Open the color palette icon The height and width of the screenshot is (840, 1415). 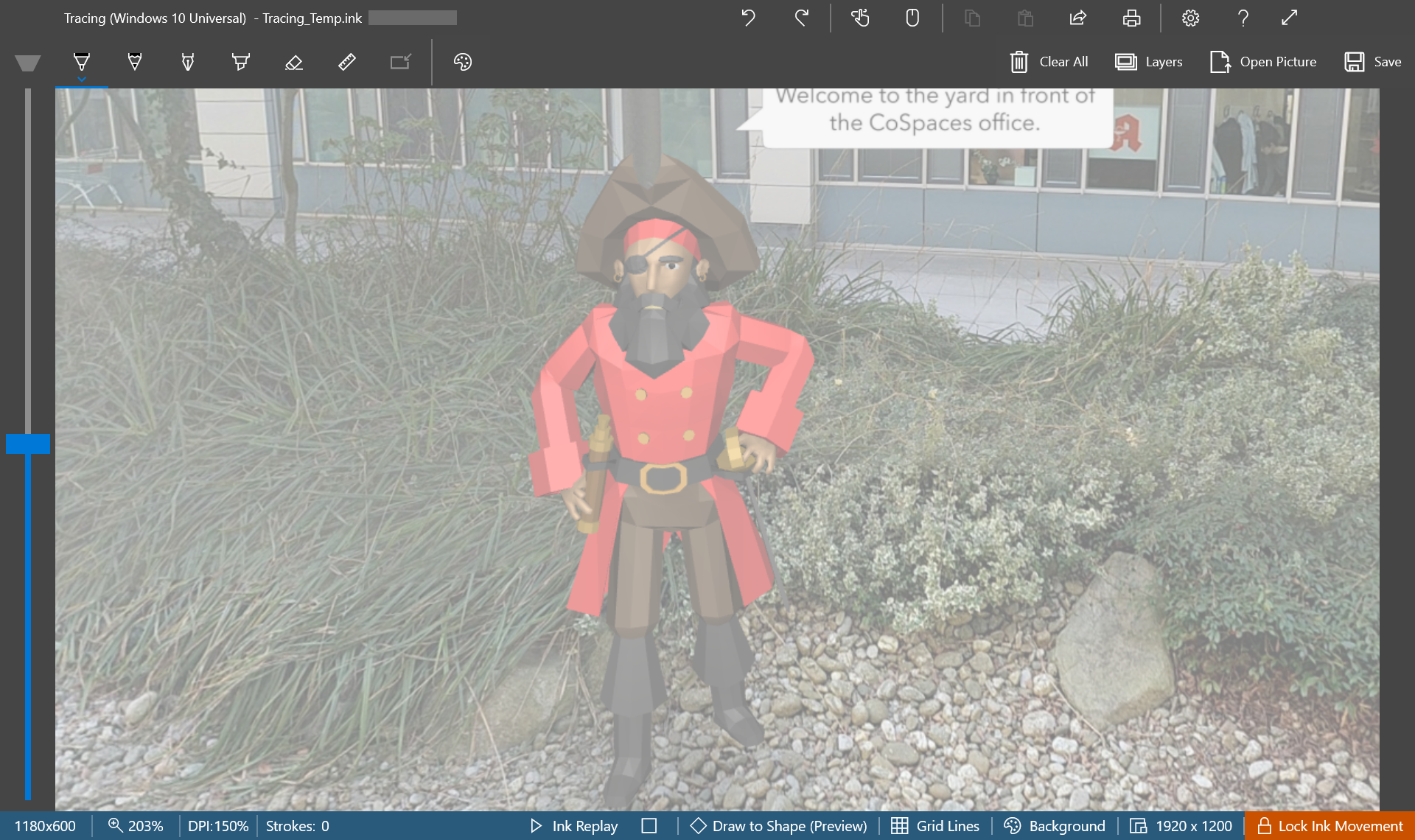point(463,62)
